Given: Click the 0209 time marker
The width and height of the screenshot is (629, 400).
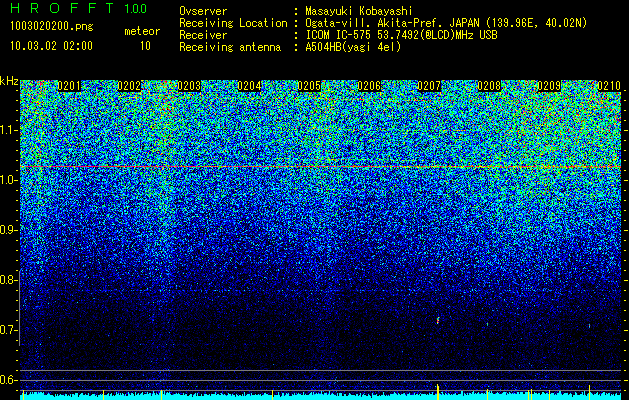Looking at the screenshot, I should 549,86.
